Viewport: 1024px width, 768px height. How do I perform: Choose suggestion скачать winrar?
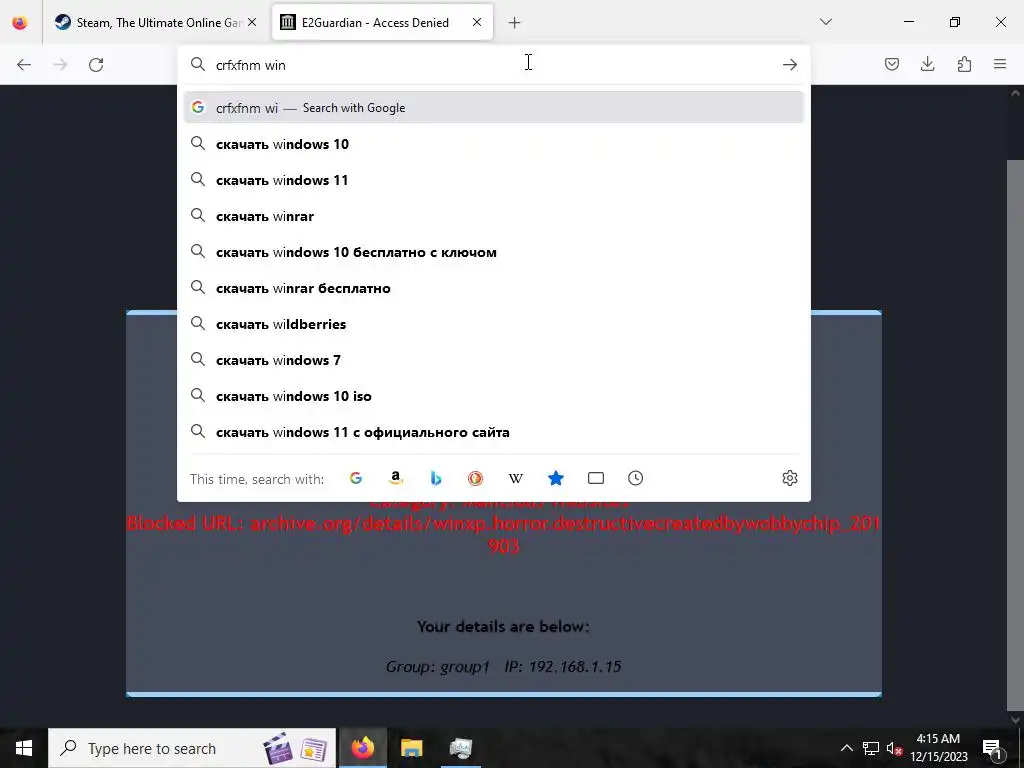(494, 216)
